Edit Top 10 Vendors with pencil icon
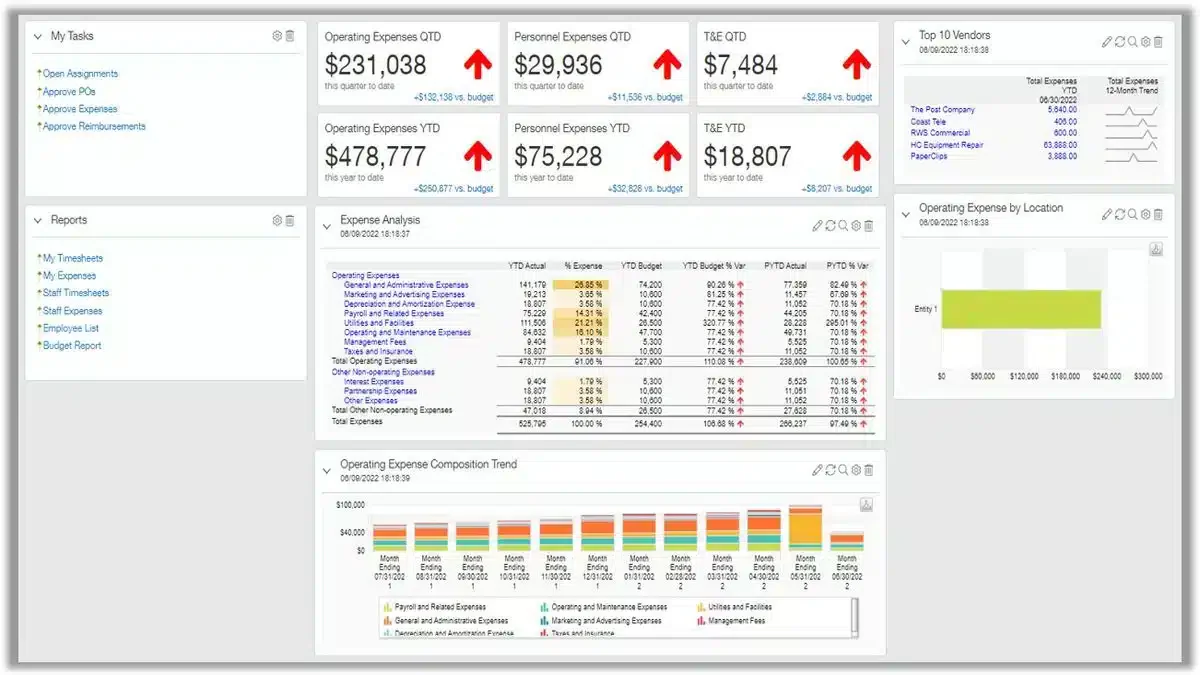The image size is (1200, 675). click(x=1106, y=42)
